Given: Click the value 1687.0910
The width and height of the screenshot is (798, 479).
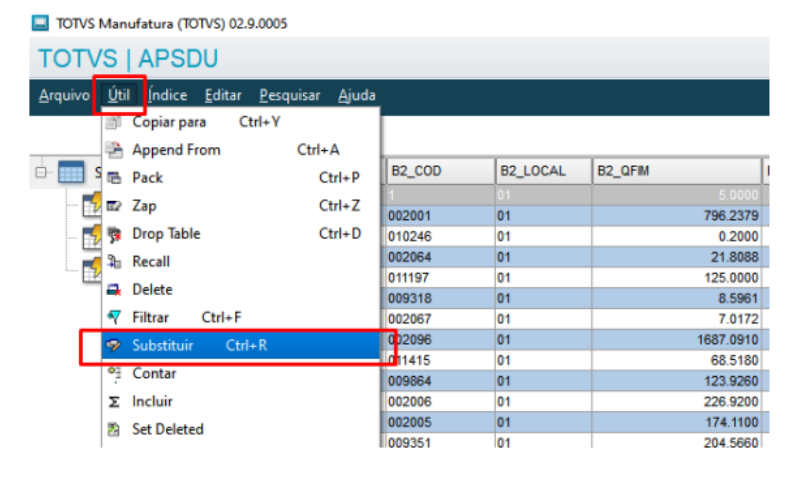Looking at the screenshot, I should 728,340.
